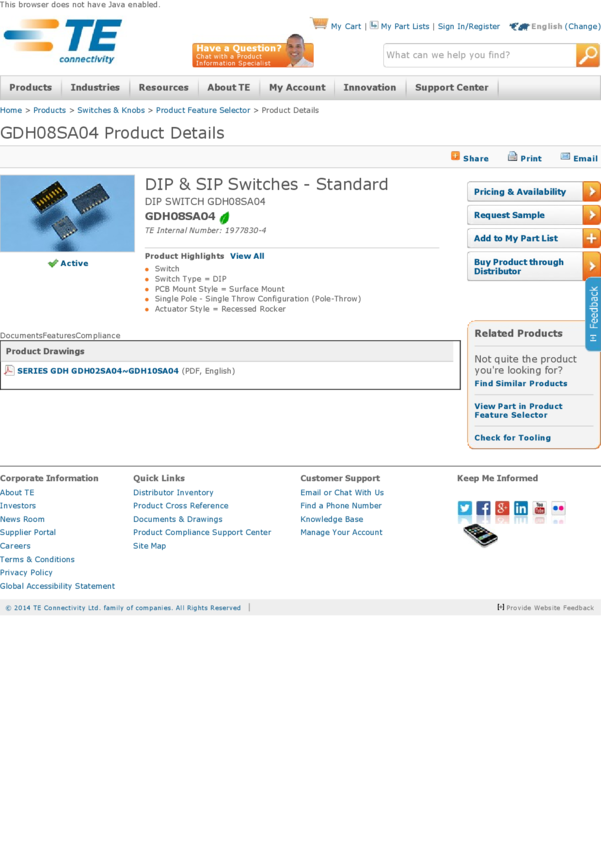Click the PDF icon beside SERIES GDH drawing
The height and width of the screenshot is (850, 601).
tap(9, 370)
